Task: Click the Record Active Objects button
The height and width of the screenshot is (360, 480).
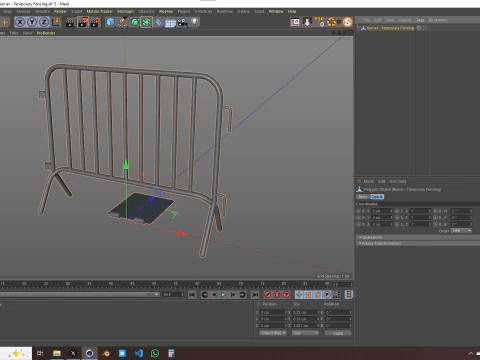Action: click(x=267, y=295)
